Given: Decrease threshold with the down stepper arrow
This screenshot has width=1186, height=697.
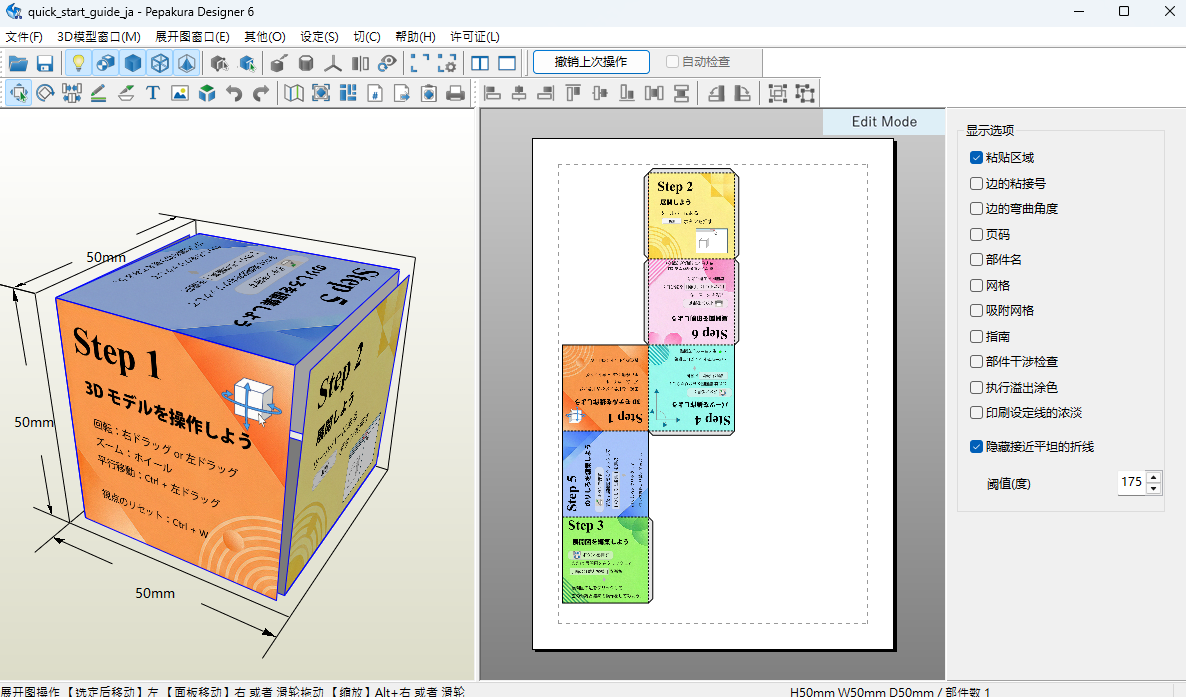Looking at the screenshot, I should 1153,488.
